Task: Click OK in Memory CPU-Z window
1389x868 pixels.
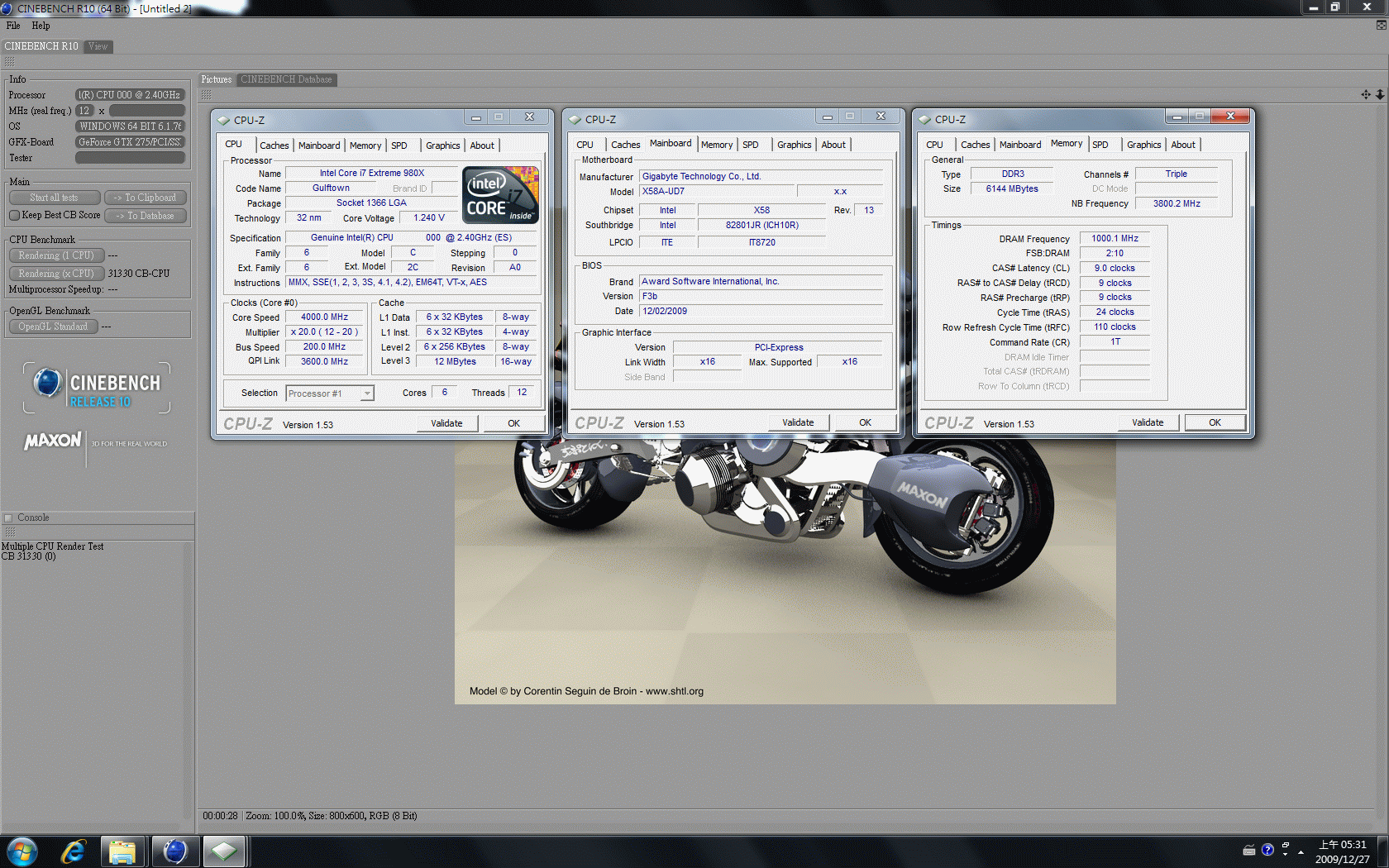Action: point(1215,422)
